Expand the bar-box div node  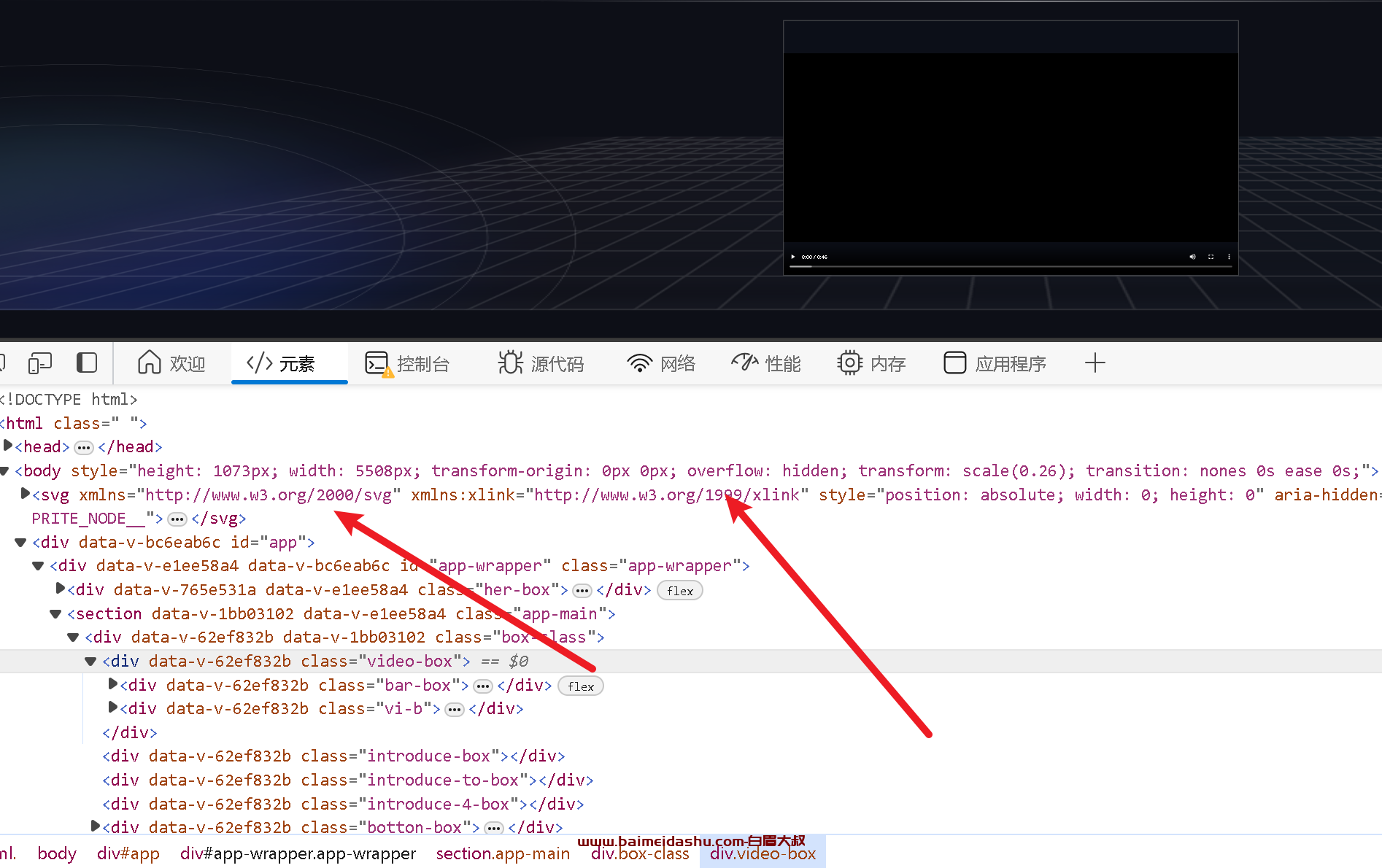113,684
